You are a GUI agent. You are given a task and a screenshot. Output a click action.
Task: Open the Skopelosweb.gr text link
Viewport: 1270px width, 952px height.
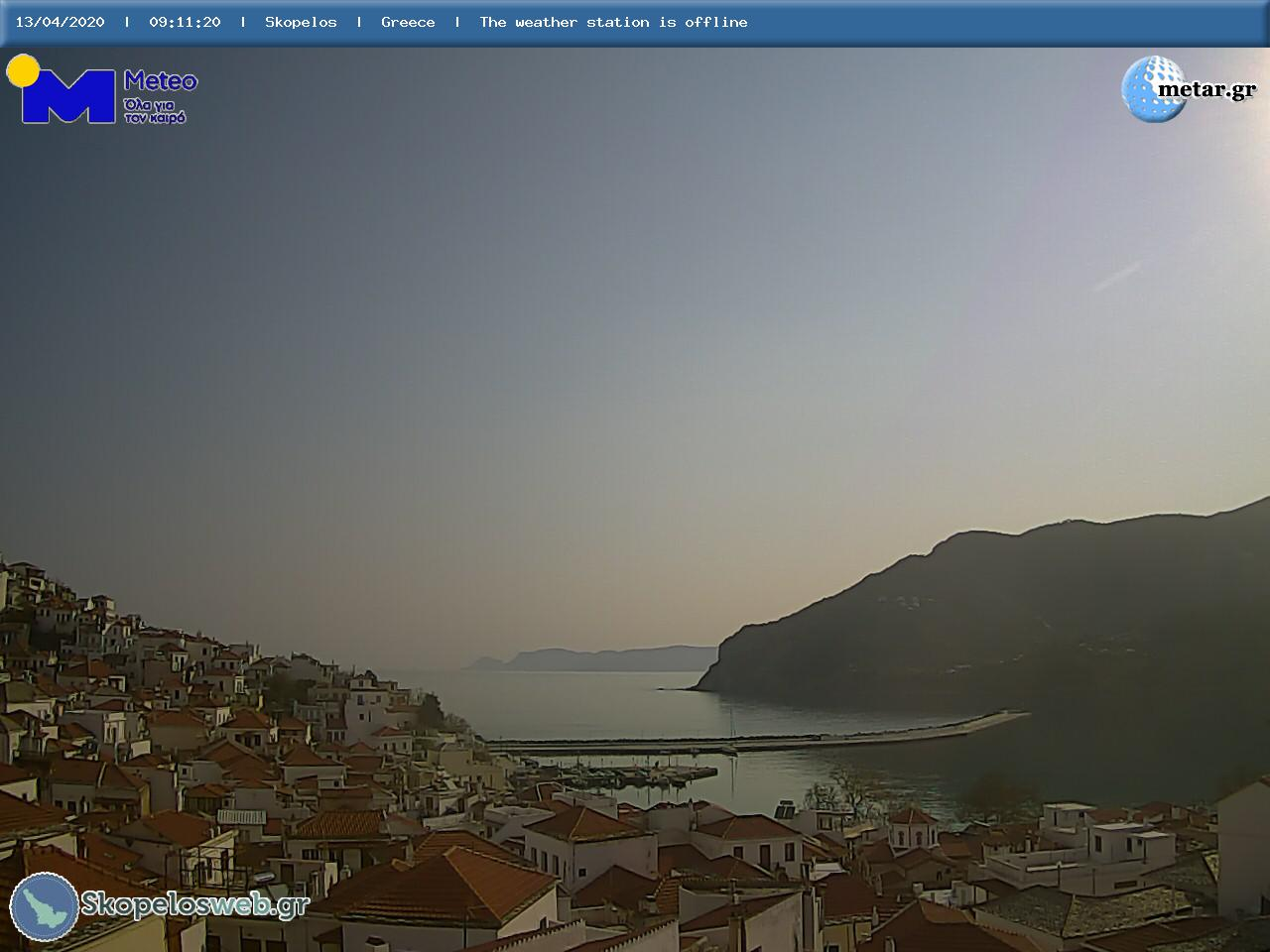(194, 904)
